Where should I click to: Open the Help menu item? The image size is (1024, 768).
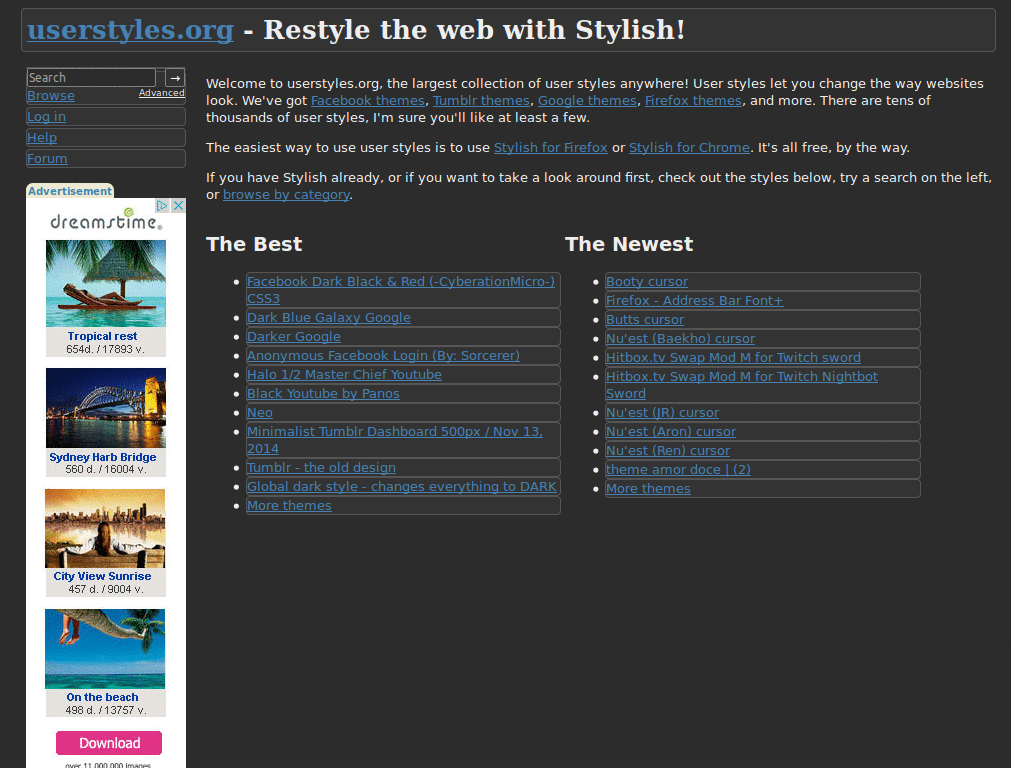coord(42,137)
